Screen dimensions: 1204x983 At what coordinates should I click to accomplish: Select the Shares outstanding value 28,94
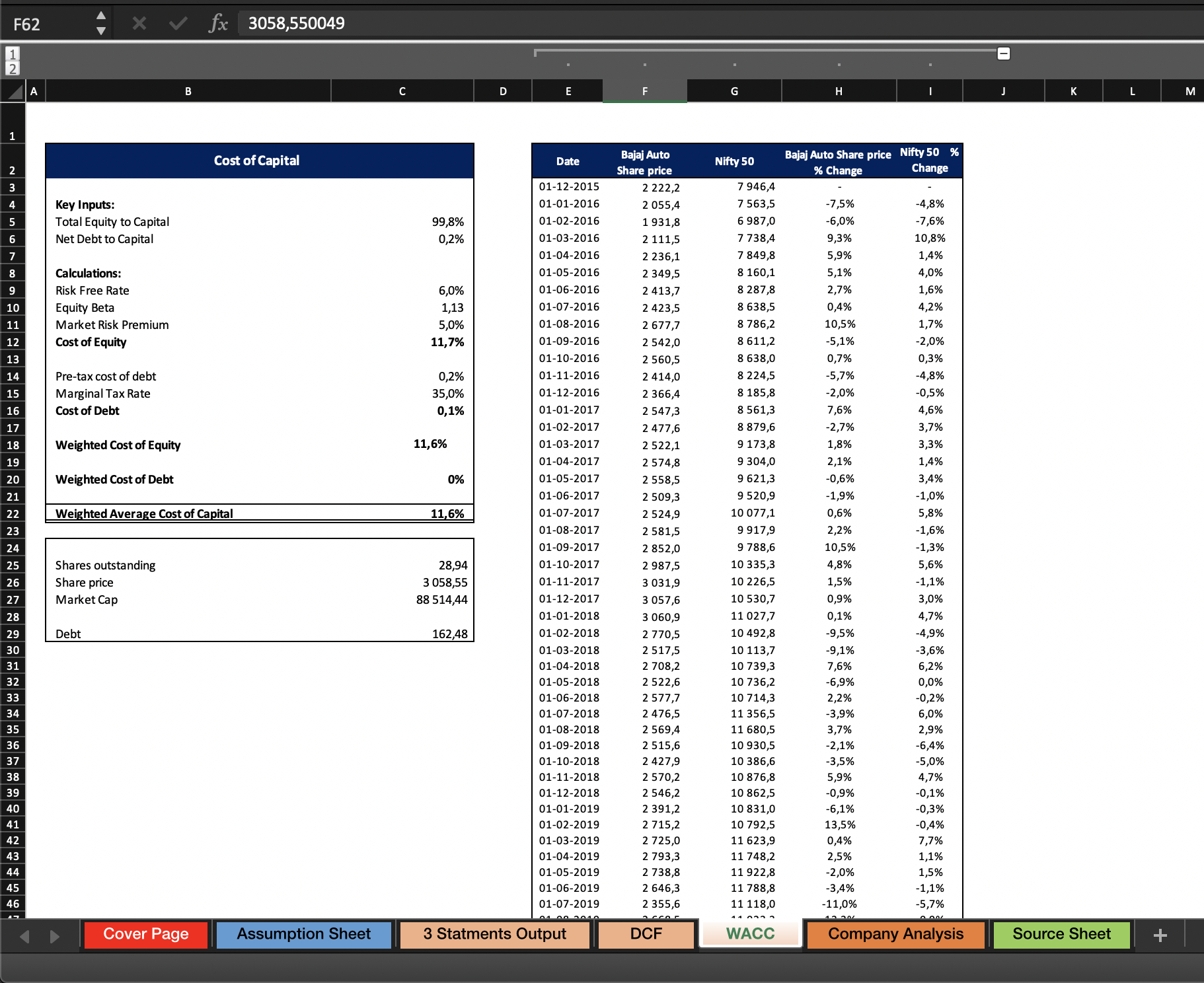(453, 565)
